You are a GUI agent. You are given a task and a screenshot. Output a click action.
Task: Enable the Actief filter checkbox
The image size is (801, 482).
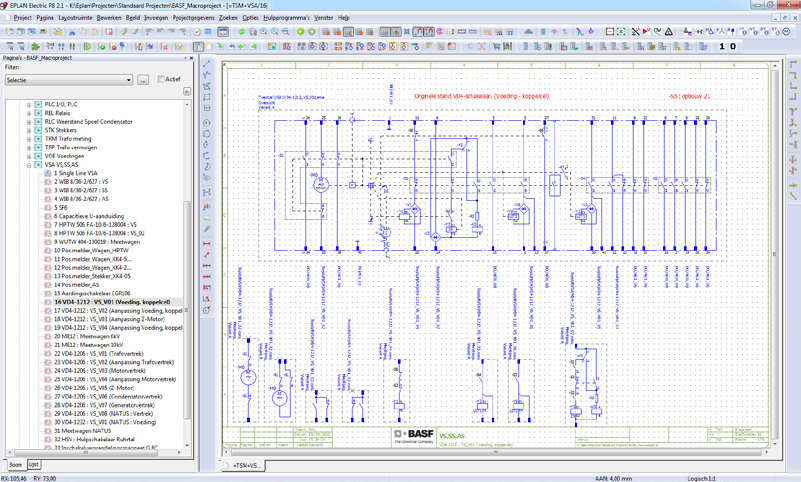click(x=162, y=79)
